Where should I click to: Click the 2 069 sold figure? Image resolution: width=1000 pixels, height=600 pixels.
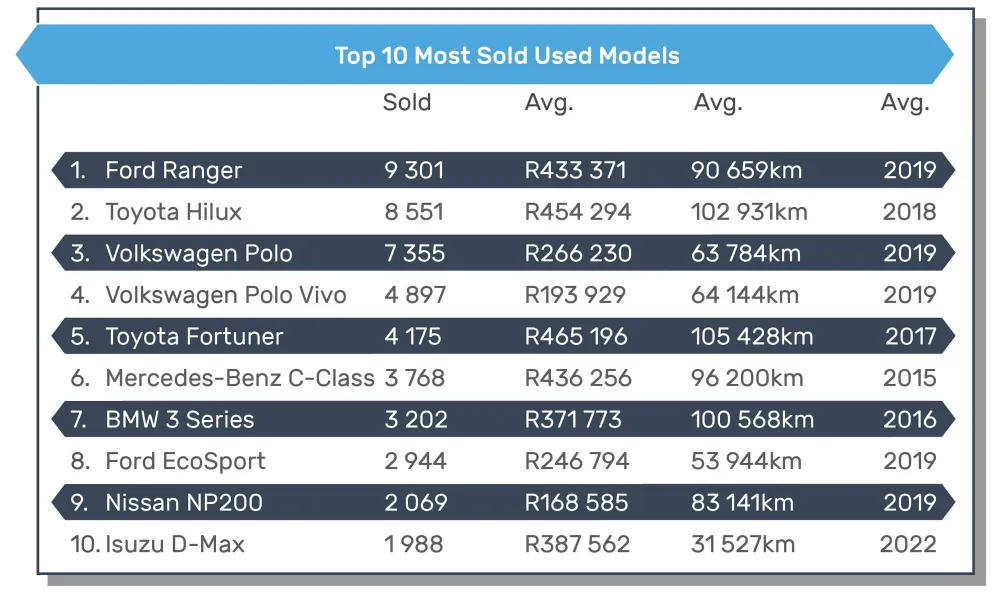pyautogui.click(x=415, y=503)
